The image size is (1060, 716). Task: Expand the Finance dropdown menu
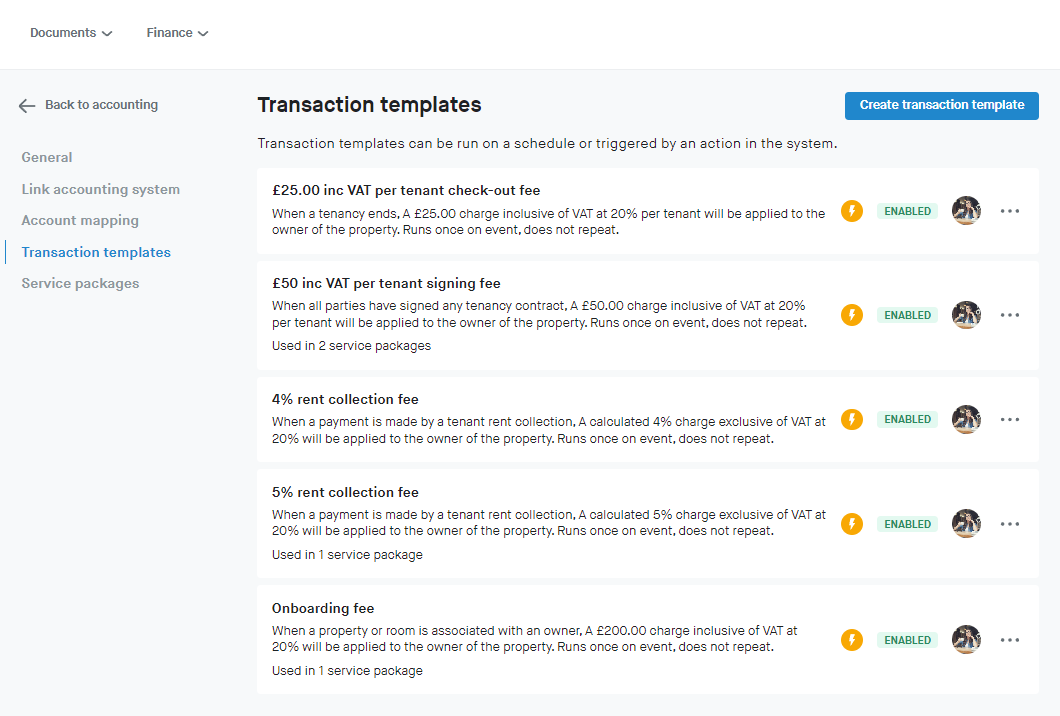177,33
